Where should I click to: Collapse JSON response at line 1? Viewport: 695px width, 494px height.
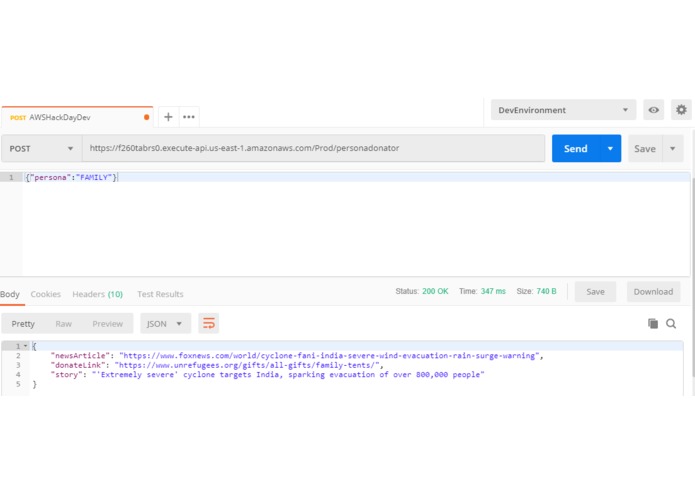click(25, 346)
